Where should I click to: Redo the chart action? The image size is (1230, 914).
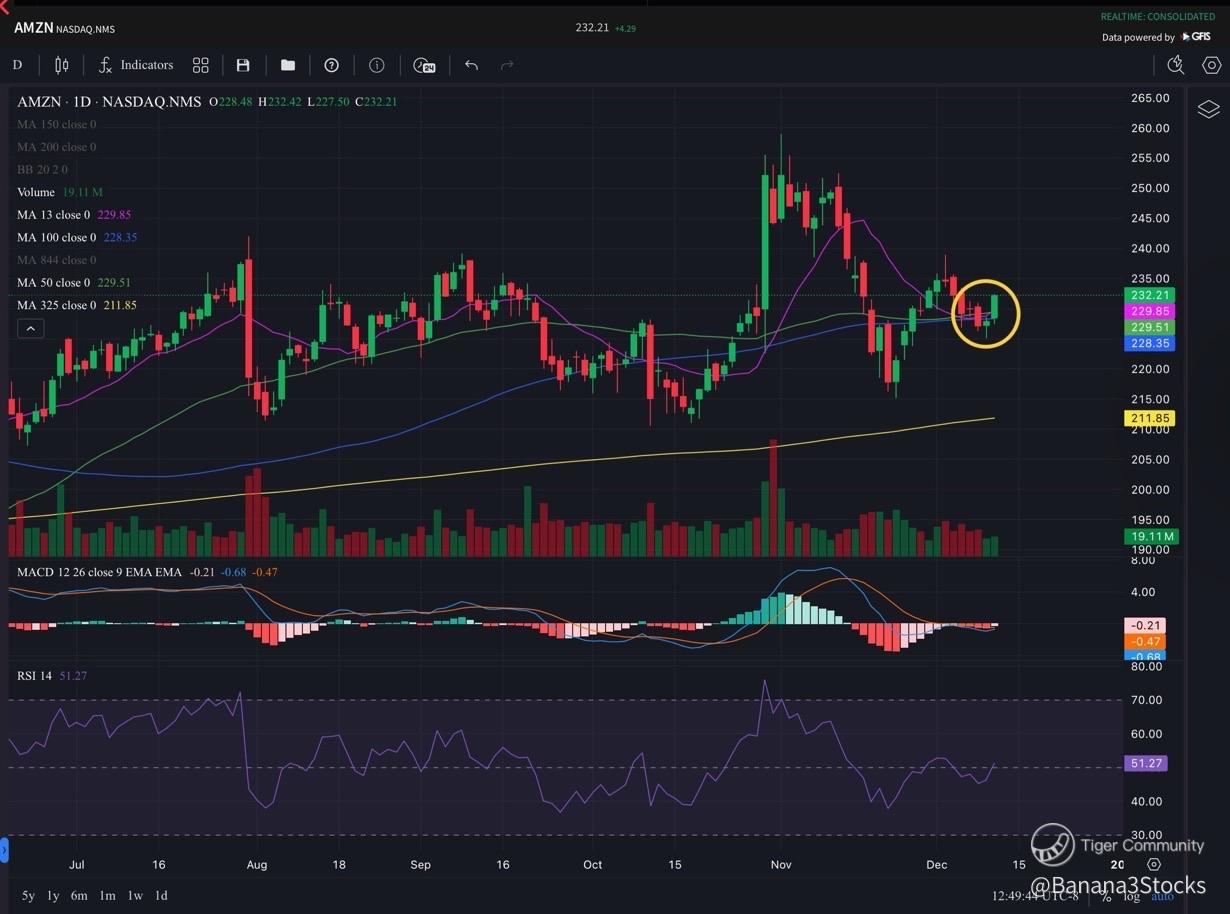coord(507,65)
